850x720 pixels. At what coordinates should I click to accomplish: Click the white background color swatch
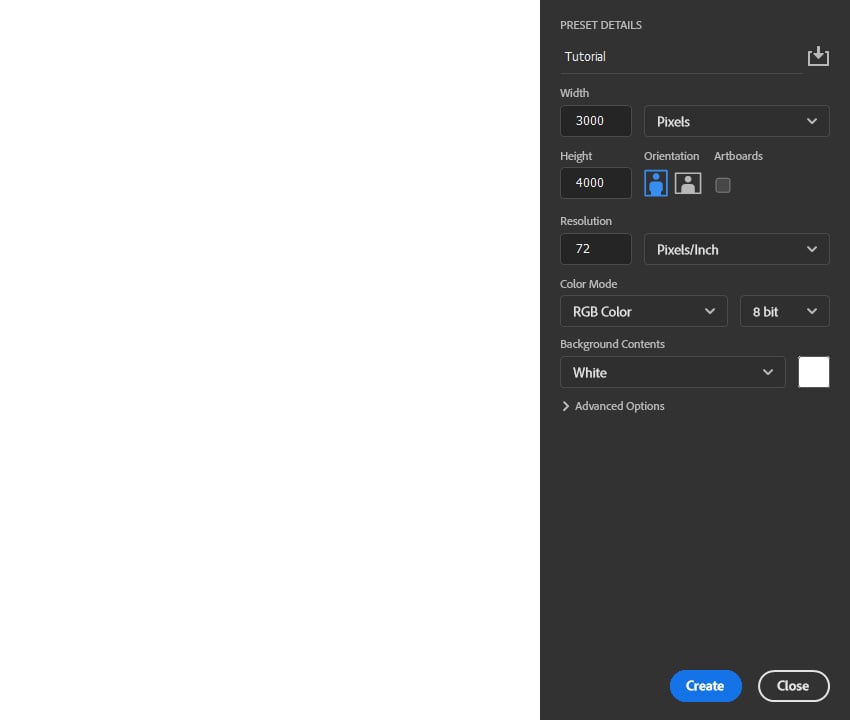(814, 372)
